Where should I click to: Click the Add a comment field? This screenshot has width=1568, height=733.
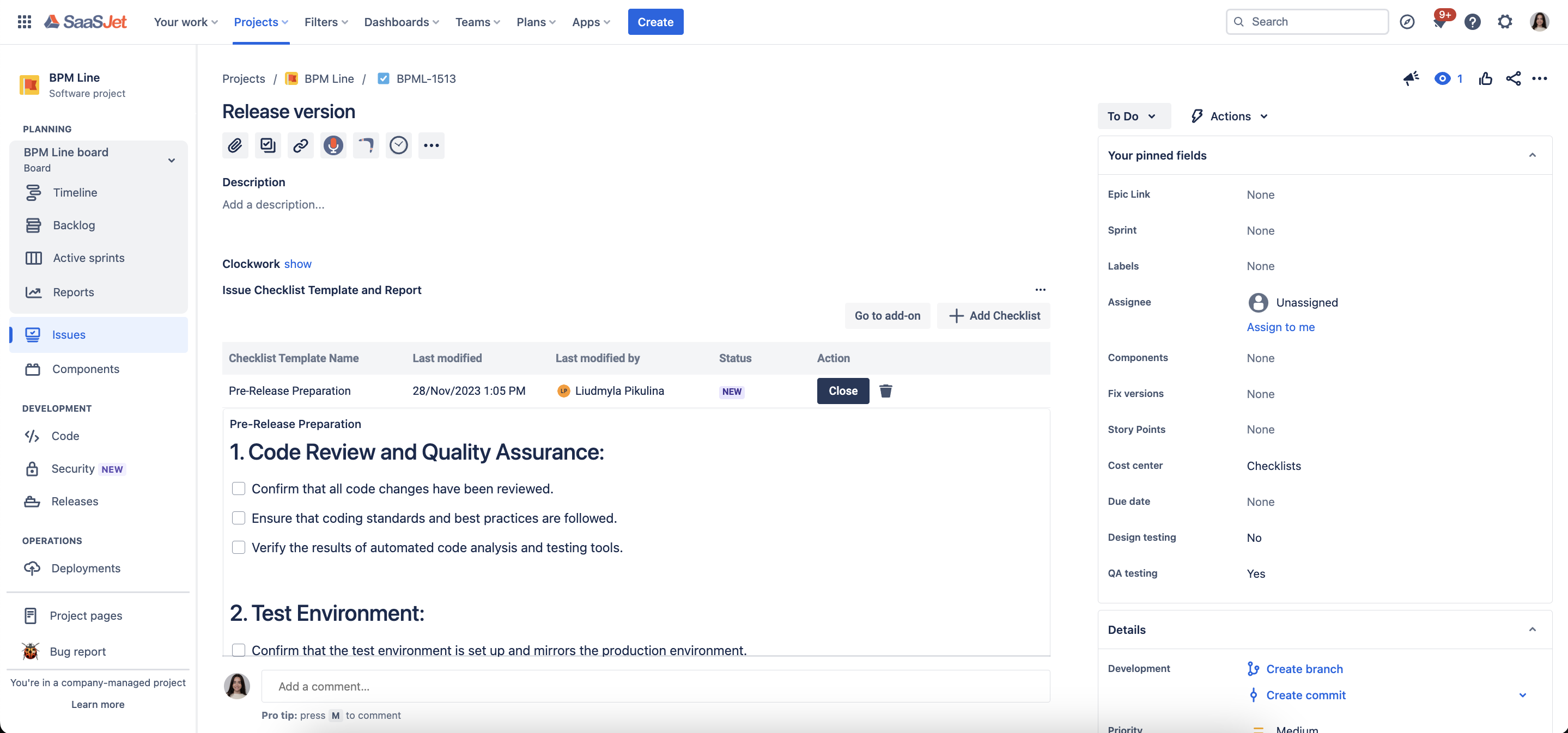click(x=655, y=686)
